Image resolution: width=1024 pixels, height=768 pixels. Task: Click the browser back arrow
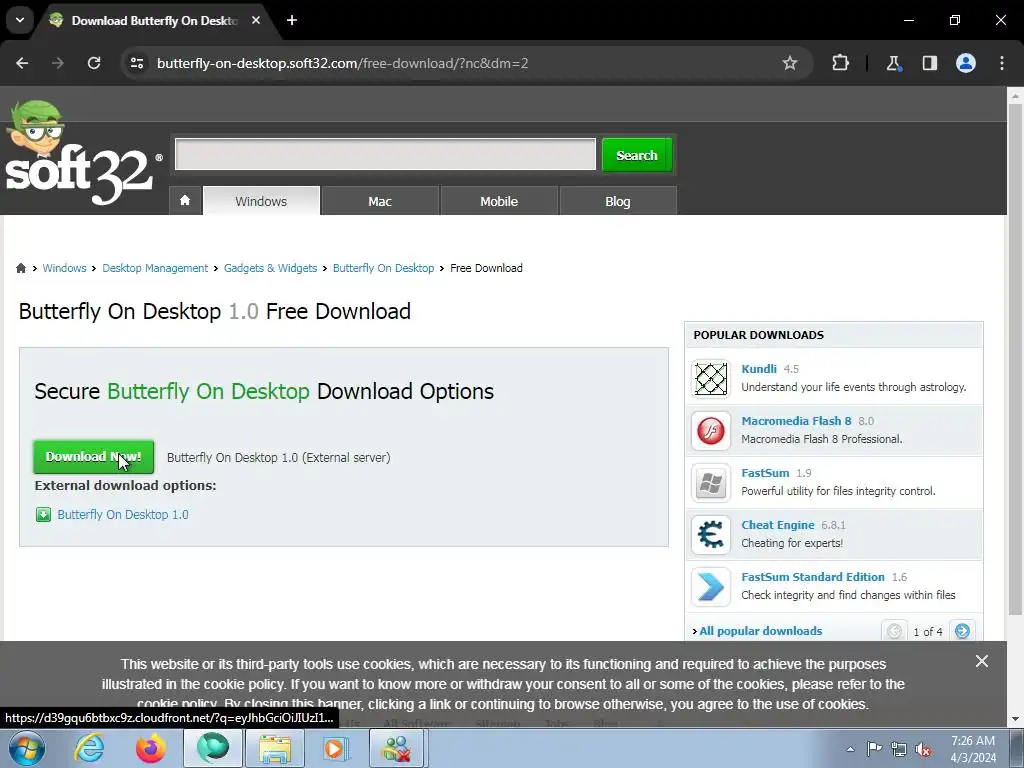22,63
